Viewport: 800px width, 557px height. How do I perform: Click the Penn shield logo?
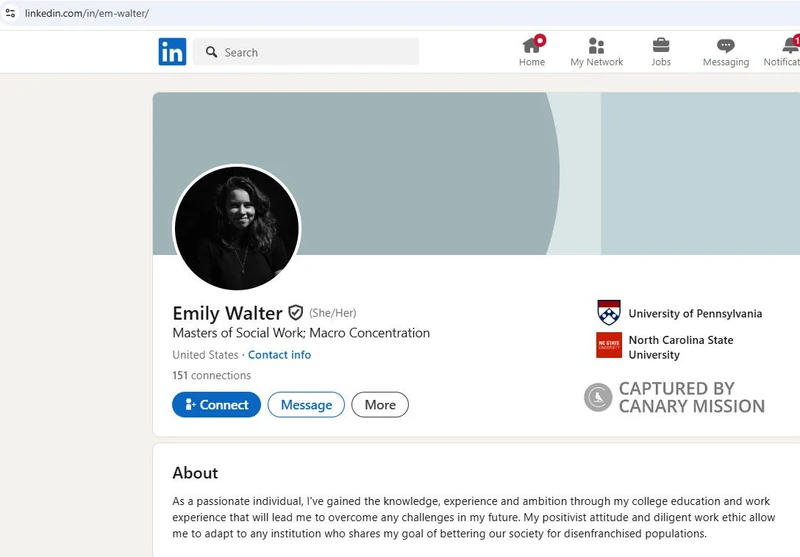pos(609,313)
